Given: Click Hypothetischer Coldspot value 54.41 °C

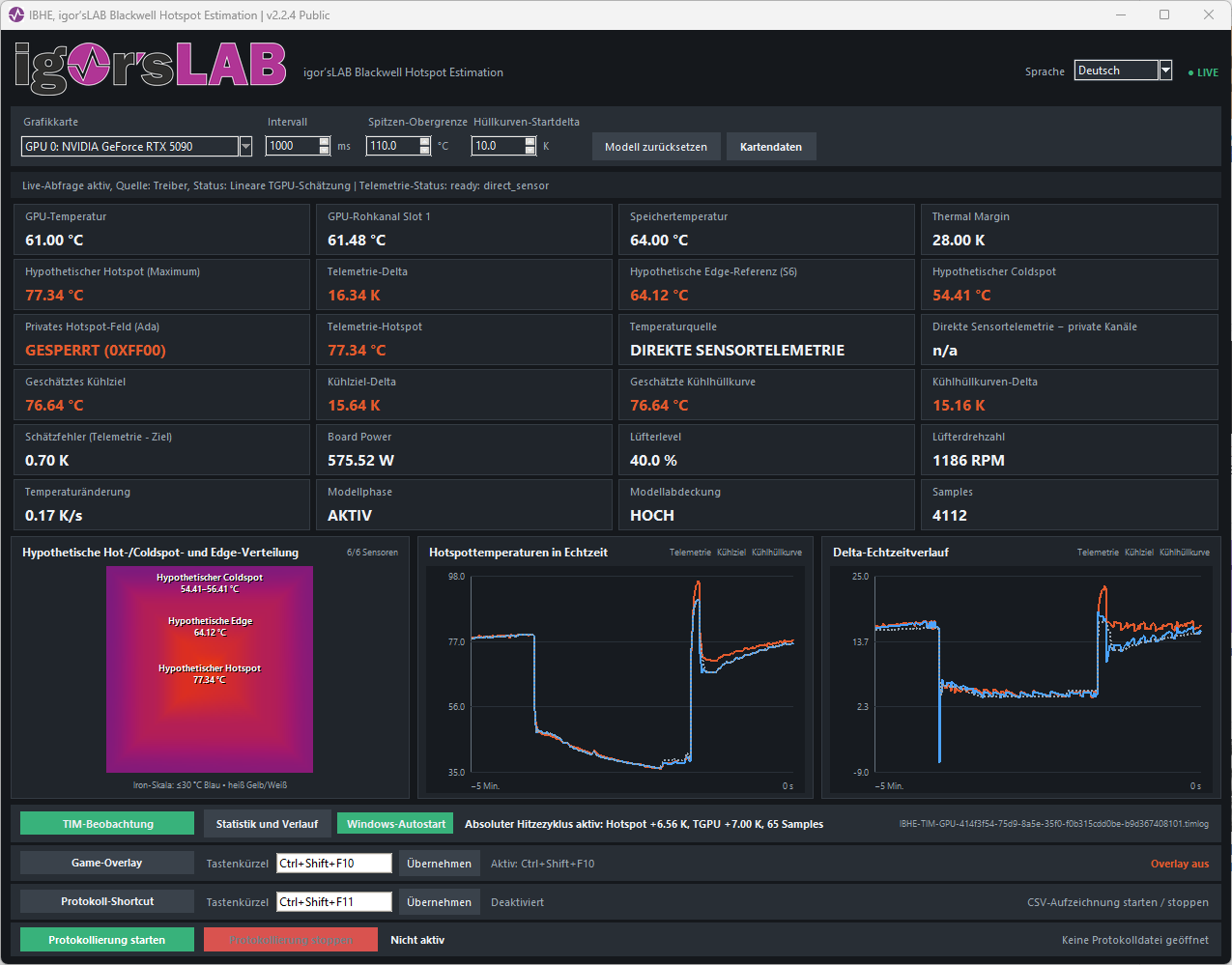Looking at the screenshot, I should [x=961, y=296].
